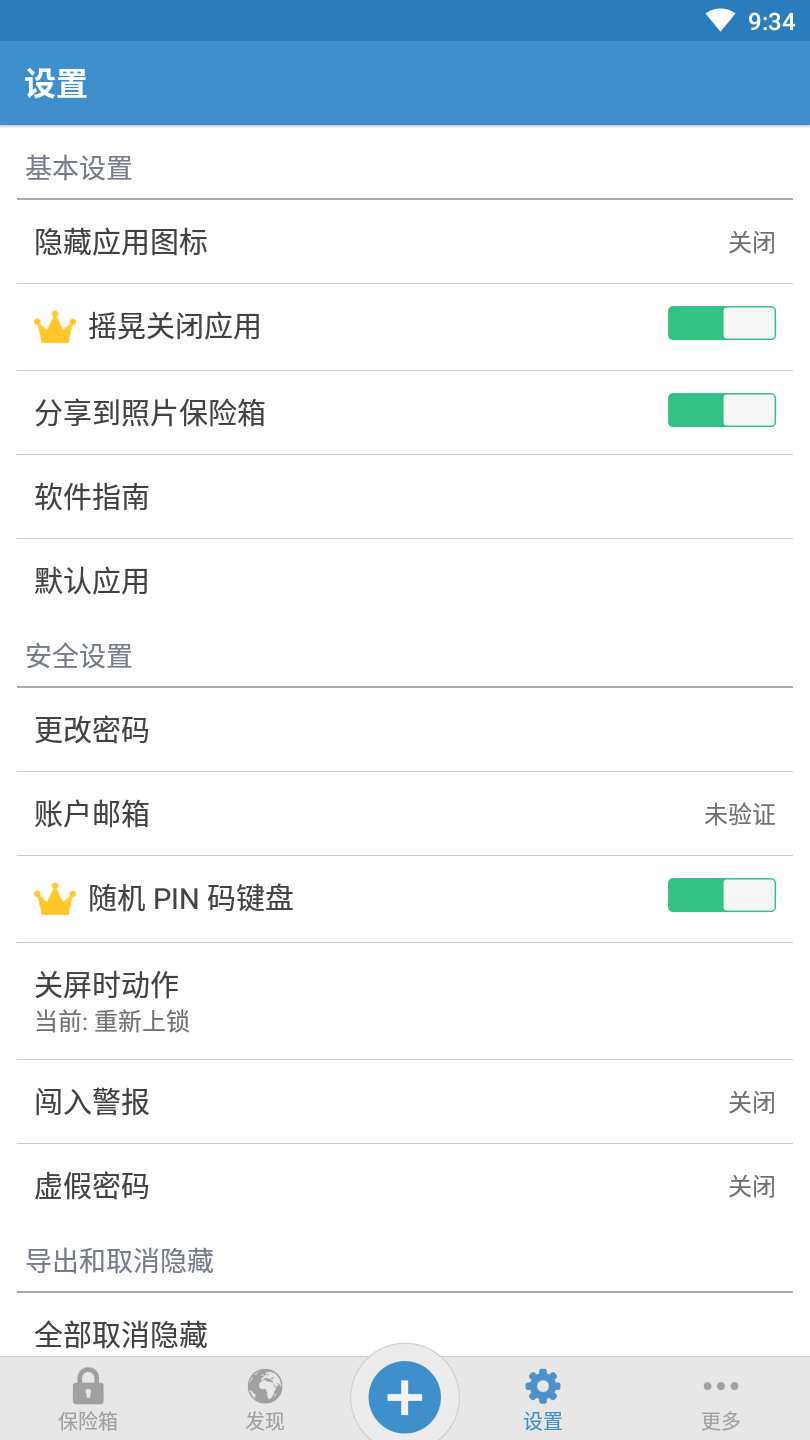Open the 虚假密码 setting
This screenshot has height=1440, width=810.
coord(405,1186)
